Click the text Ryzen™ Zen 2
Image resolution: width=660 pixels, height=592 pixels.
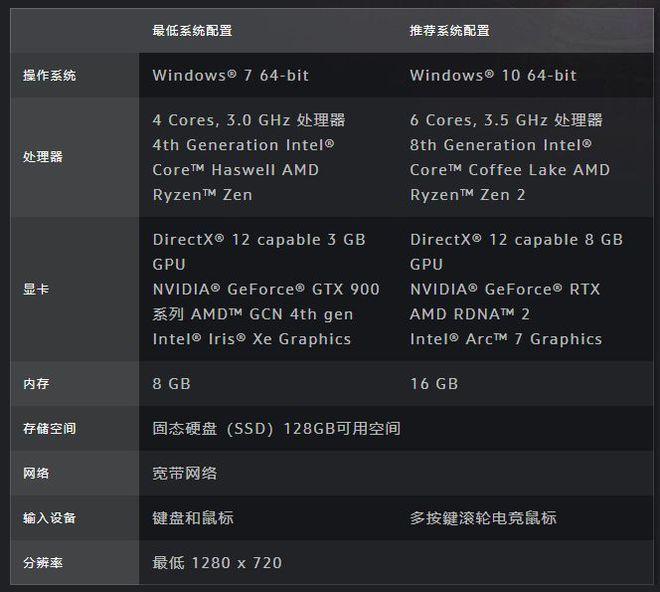pos(468,195)
